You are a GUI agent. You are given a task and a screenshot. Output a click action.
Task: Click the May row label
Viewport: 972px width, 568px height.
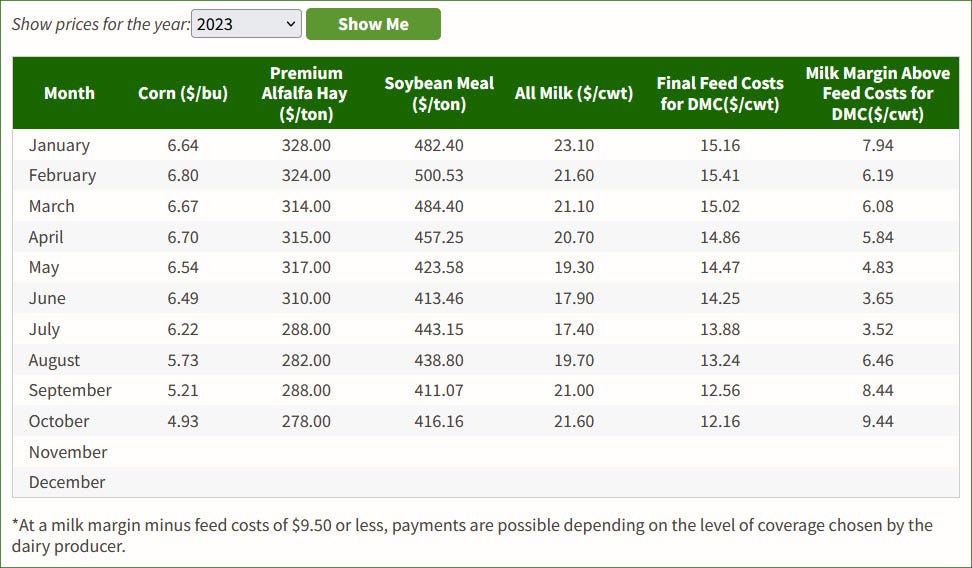pyautogui.click(x=44, y=267)
